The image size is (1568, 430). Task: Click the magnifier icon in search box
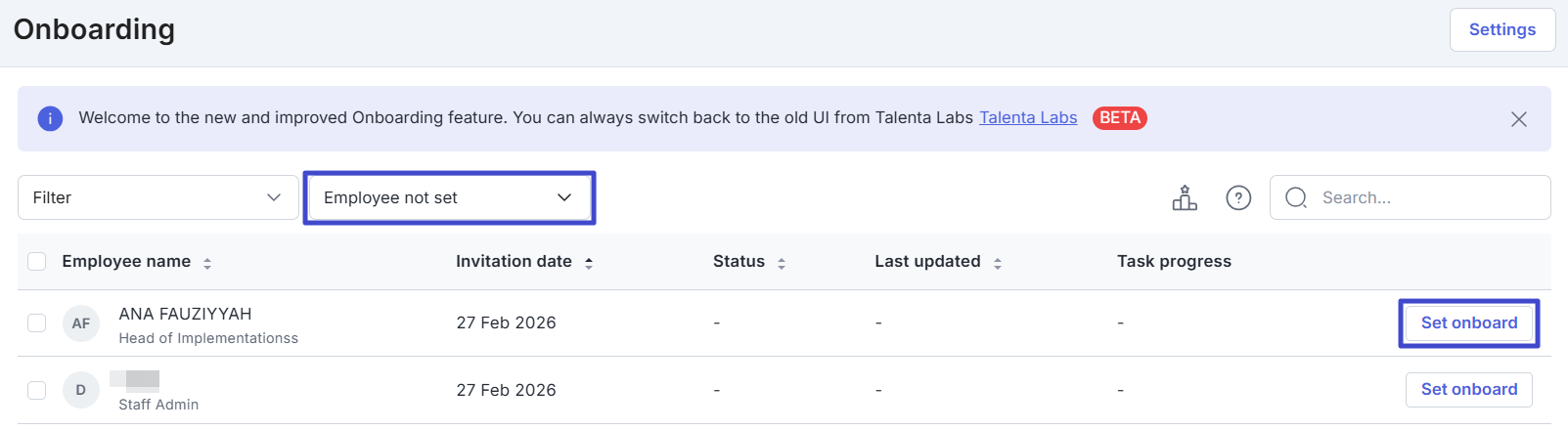(x=1296, y=197)
